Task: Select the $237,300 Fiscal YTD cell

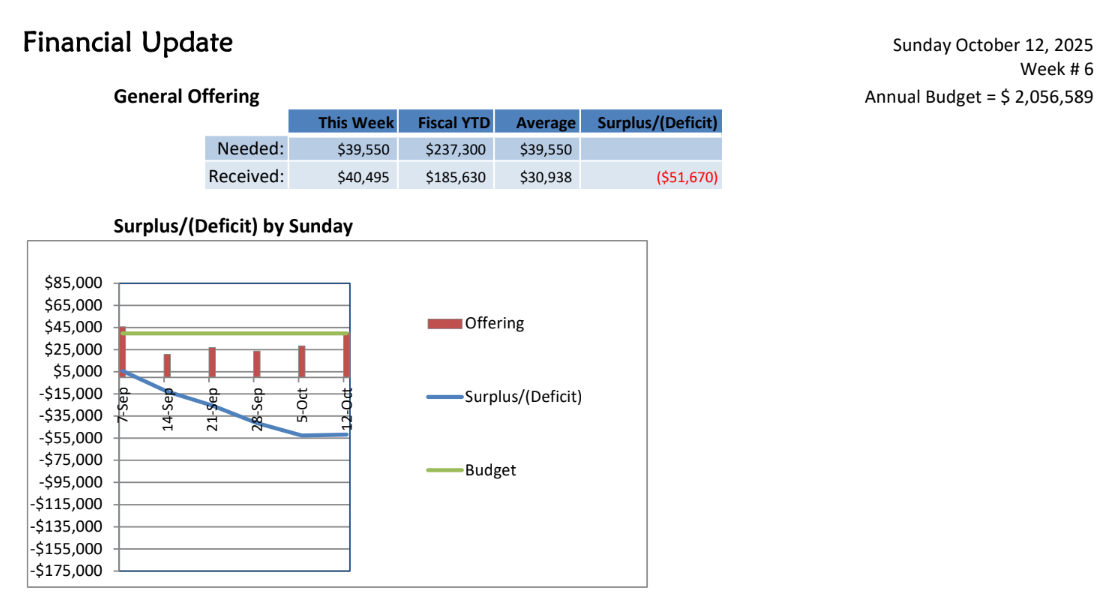Action: (x=457, y=150)
